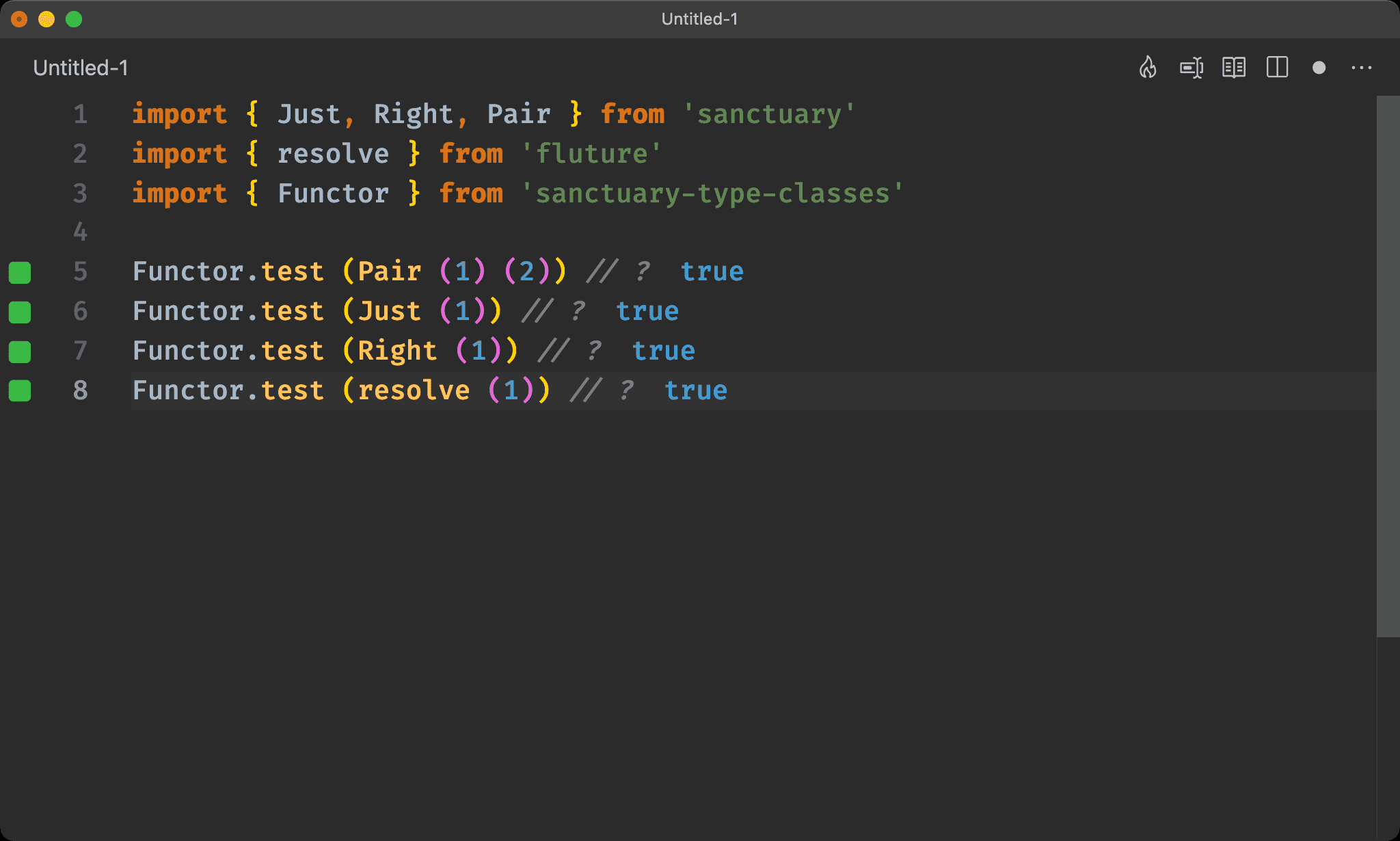Viewport: 1400px width, 841px height.
Task: Click the circle status indicator icon
Action: pos(1318,68)
